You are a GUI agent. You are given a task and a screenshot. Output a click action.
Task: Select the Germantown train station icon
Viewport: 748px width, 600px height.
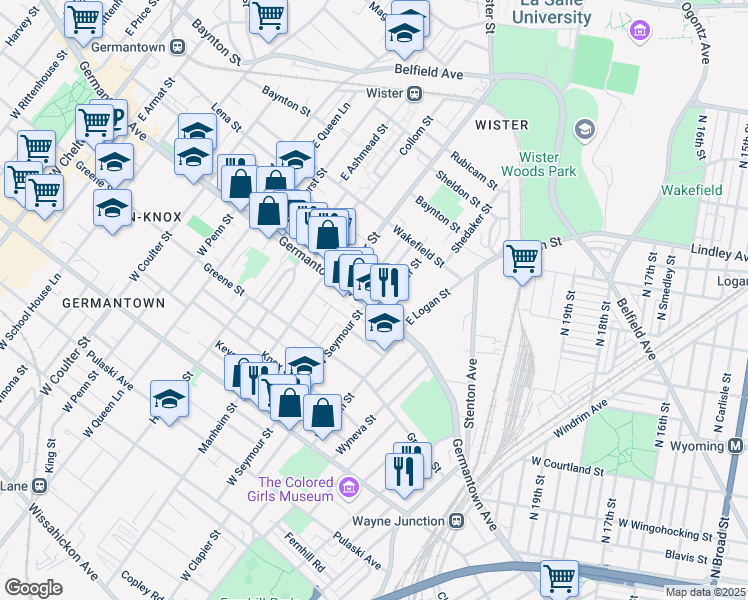(177, 46)
